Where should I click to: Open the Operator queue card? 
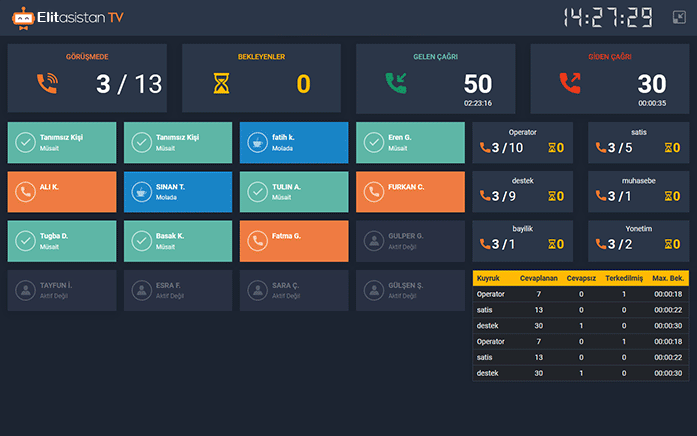(x=522, y=142)
